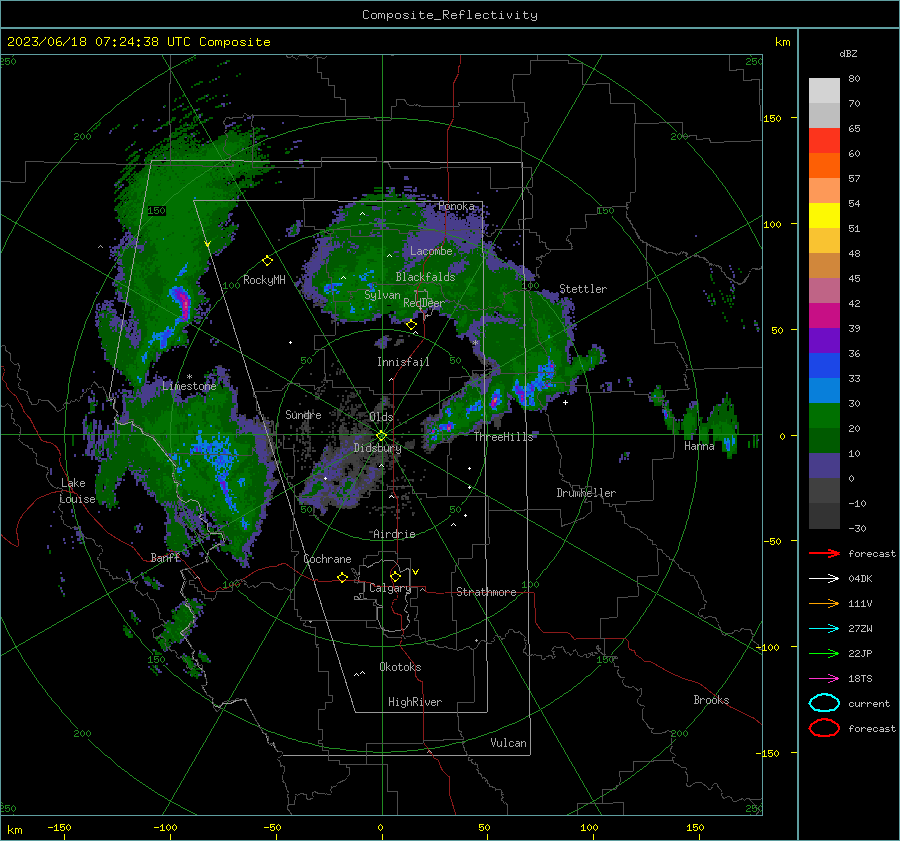Click the green 22JP arrow legend icon

824,654
